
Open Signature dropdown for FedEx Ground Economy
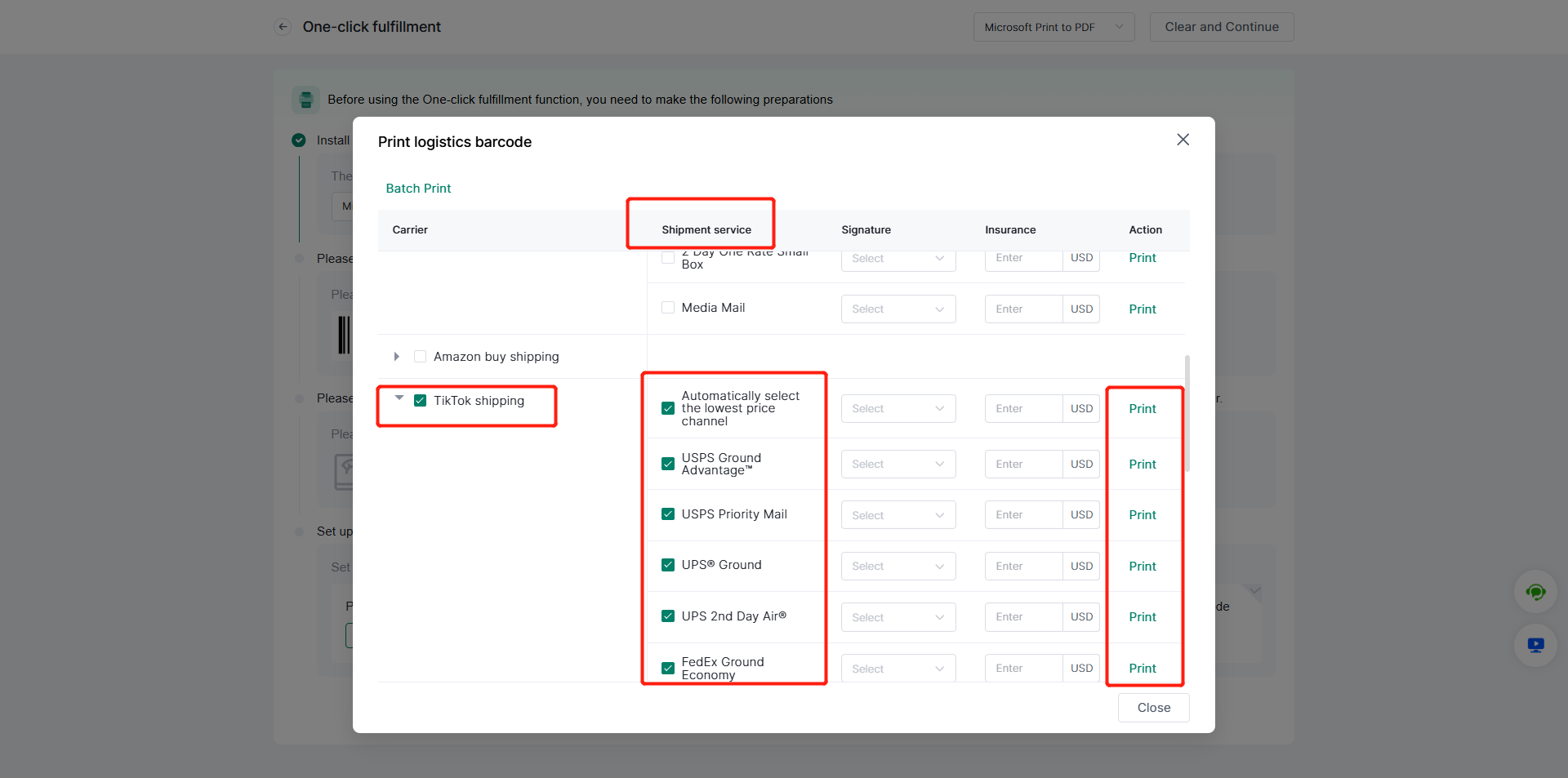click(898, 669)
